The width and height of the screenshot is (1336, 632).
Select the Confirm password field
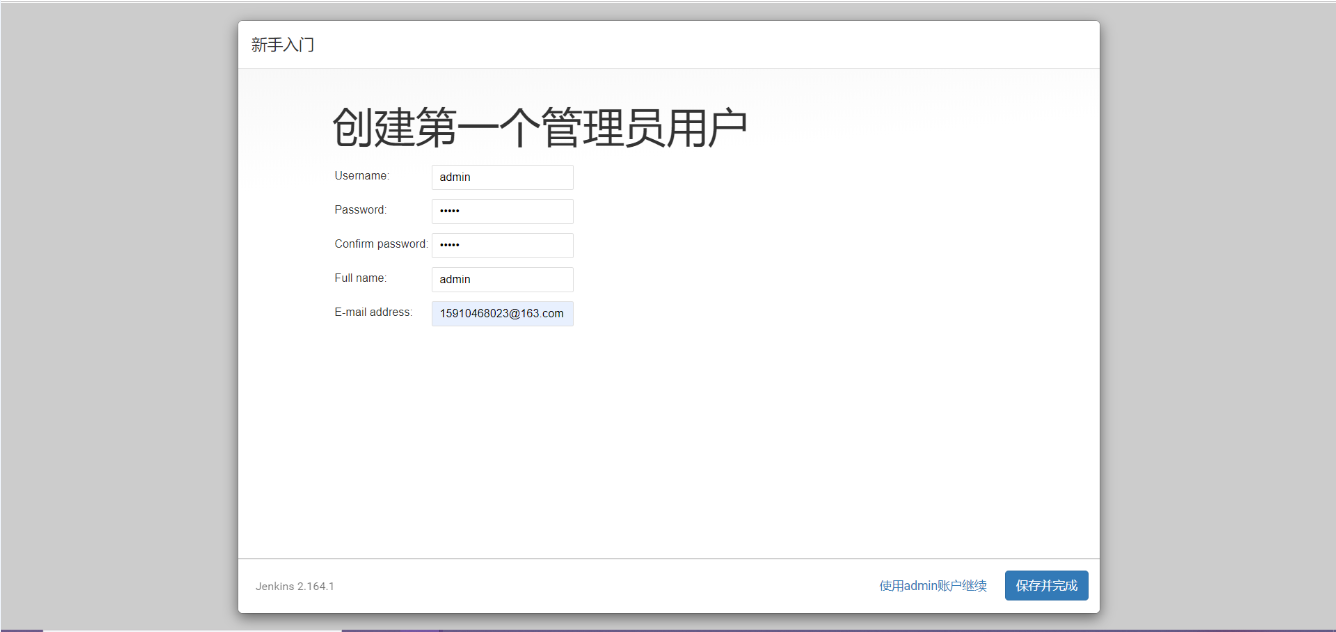click(x=503, y=245)
